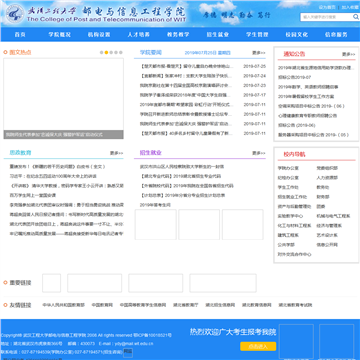Open 机械与电气工程系 in 校内导航
The height and width of the screenshot is (360, 360).
pos(333,216)
